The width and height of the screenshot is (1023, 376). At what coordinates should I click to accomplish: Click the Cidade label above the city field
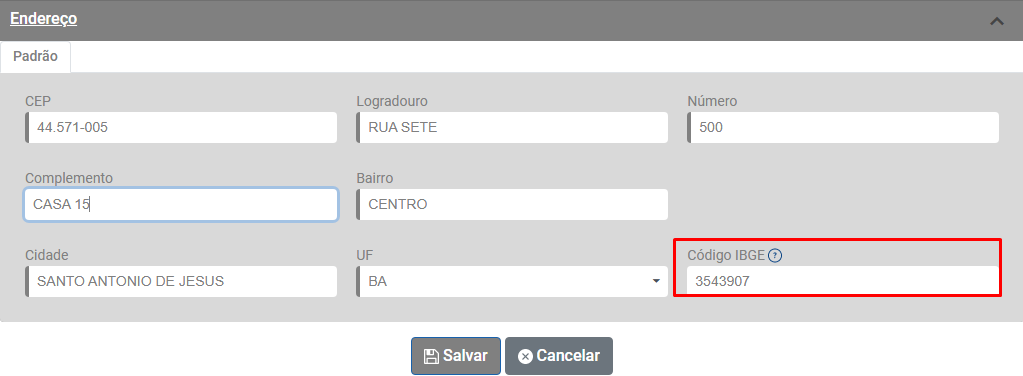coord(47,255)
